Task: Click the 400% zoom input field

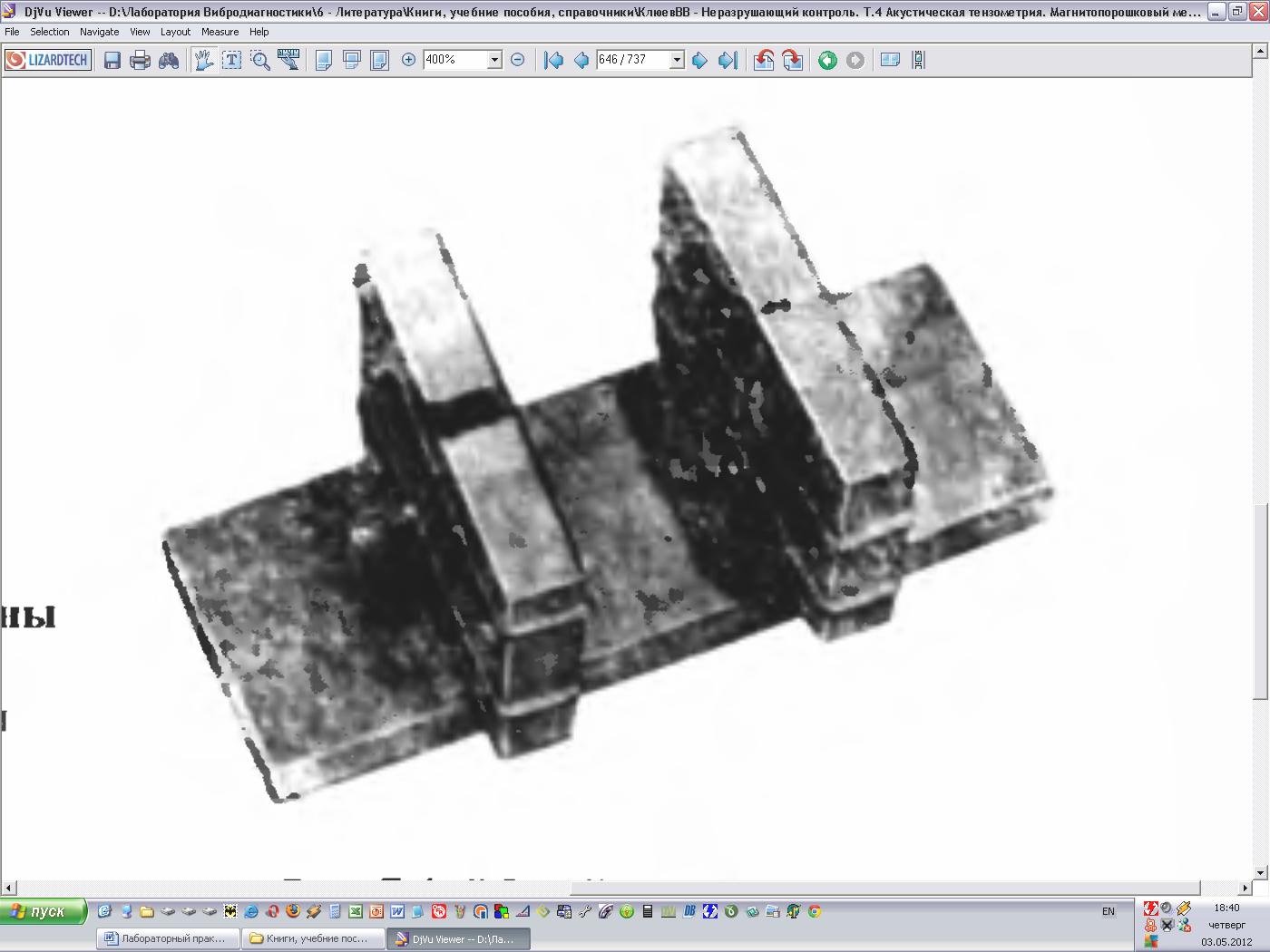Action: point(455,60)
